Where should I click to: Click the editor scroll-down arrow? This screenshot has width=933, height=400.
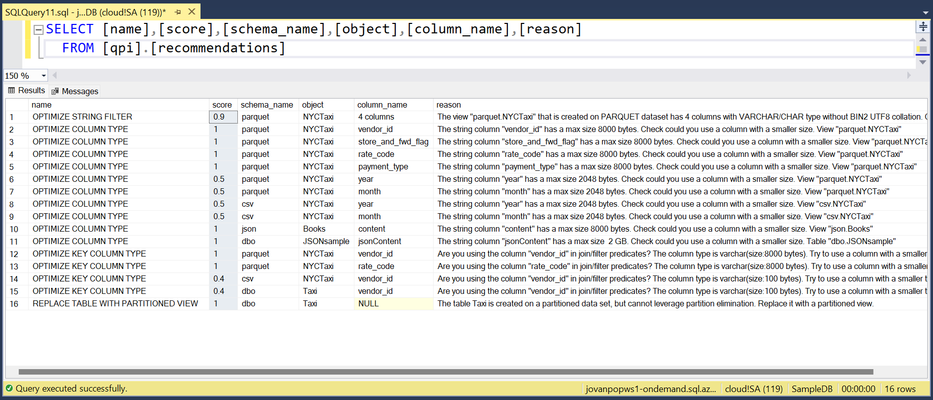[922, 62]
